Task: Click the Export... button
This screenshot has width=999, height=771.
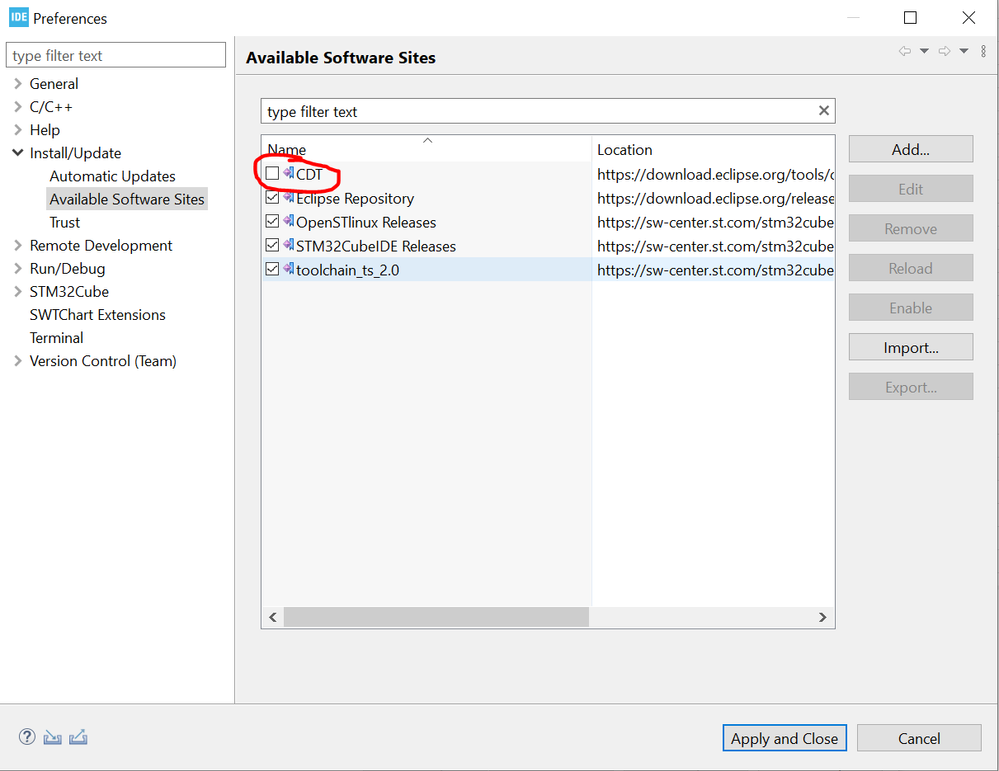Action: pos(910,387)
